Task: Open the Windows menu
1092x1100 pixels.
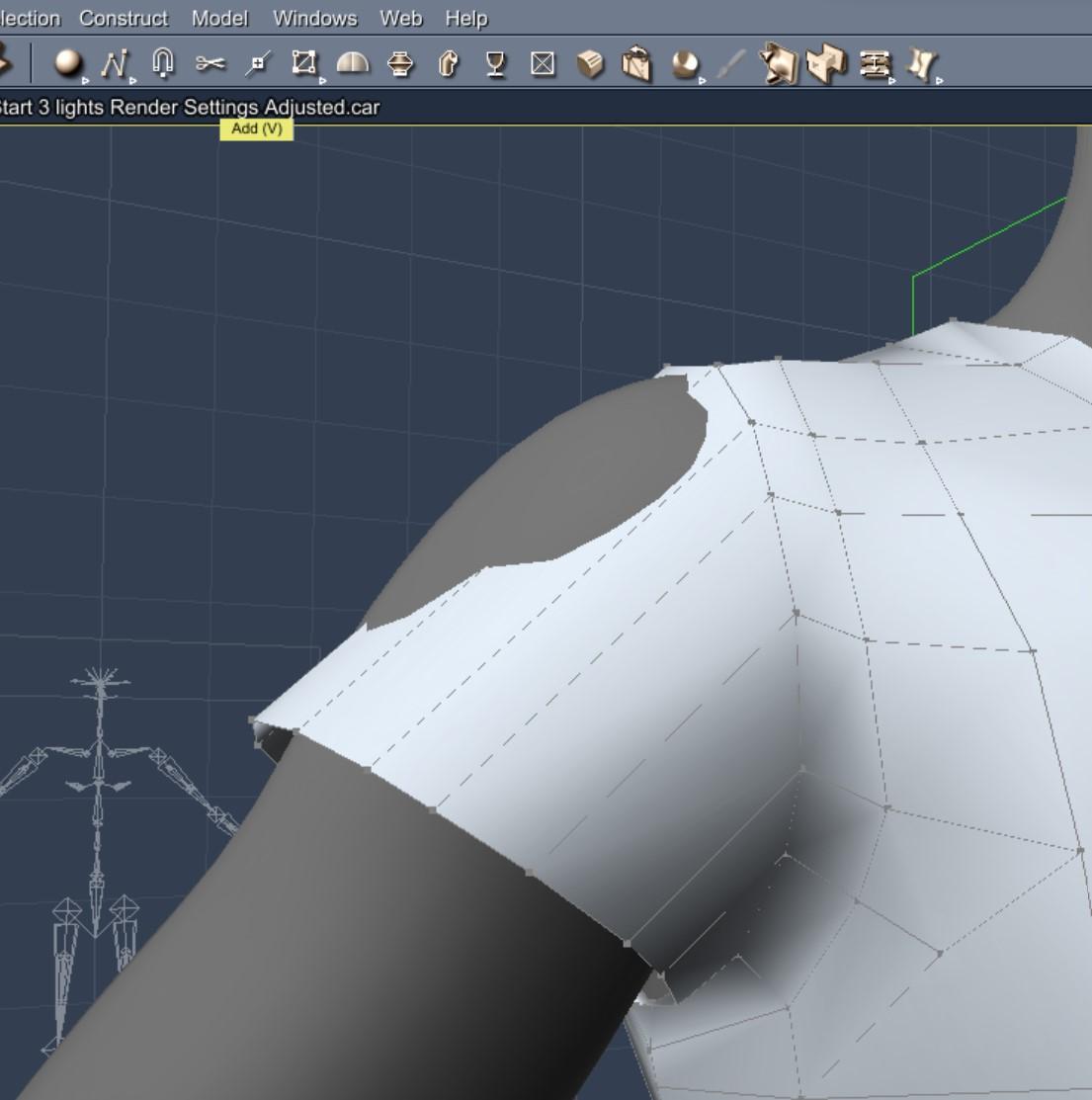Action: tap(315, 18)
